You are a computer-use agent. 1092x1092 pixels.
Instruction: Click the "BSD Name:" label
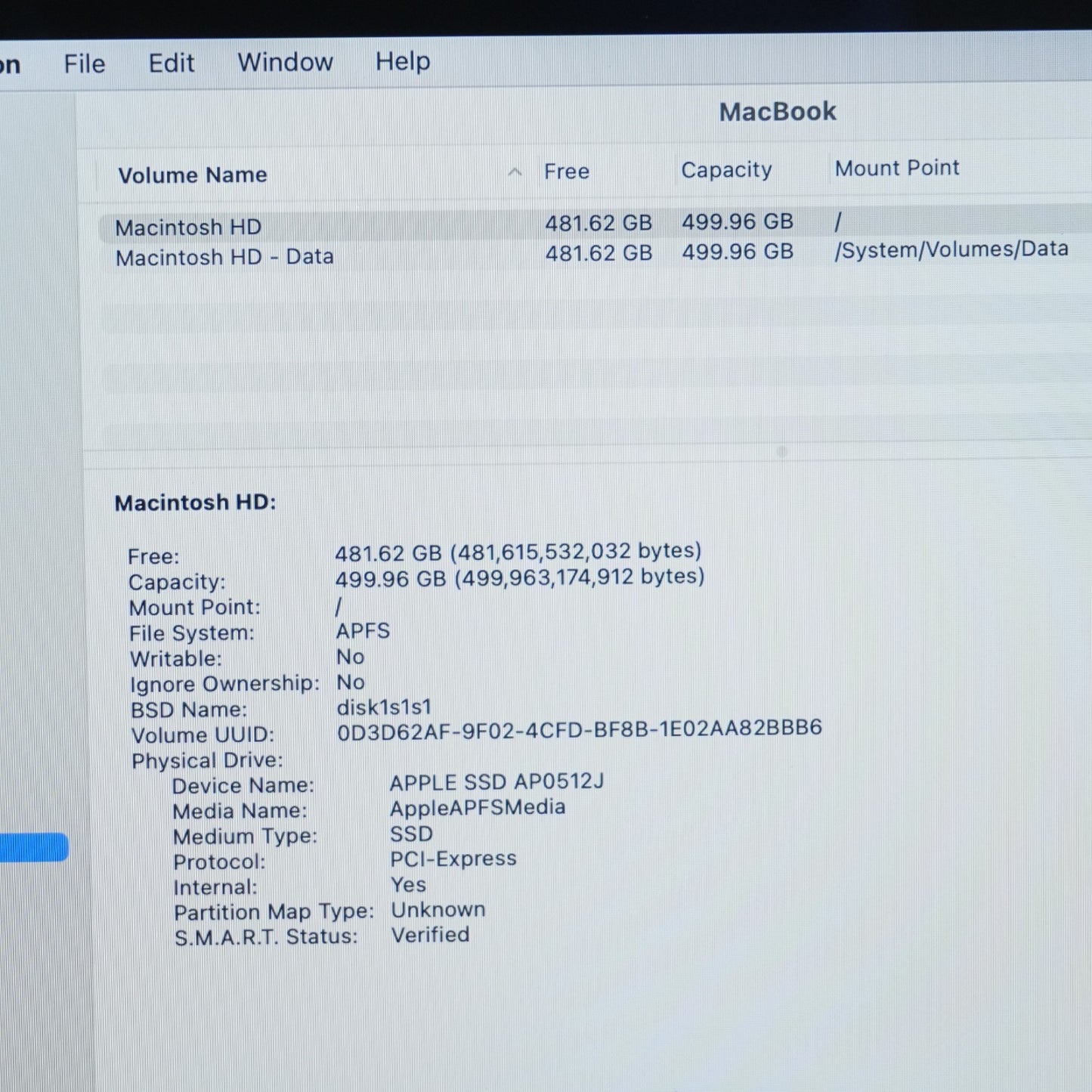click(x=189, y=710)
